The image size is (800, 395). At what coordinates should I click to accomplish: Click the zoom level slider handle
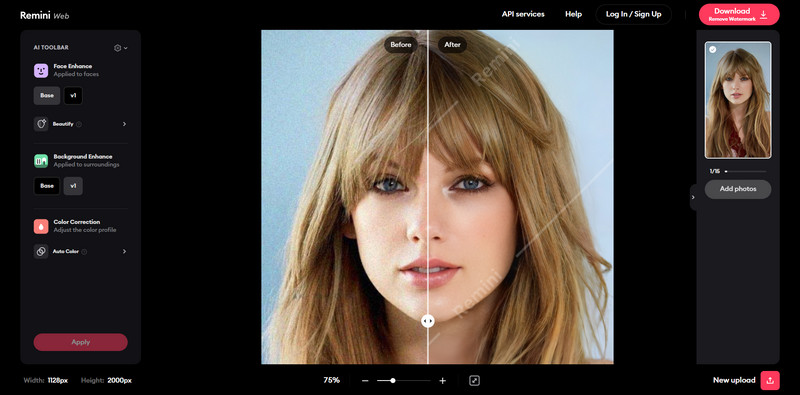393,380
